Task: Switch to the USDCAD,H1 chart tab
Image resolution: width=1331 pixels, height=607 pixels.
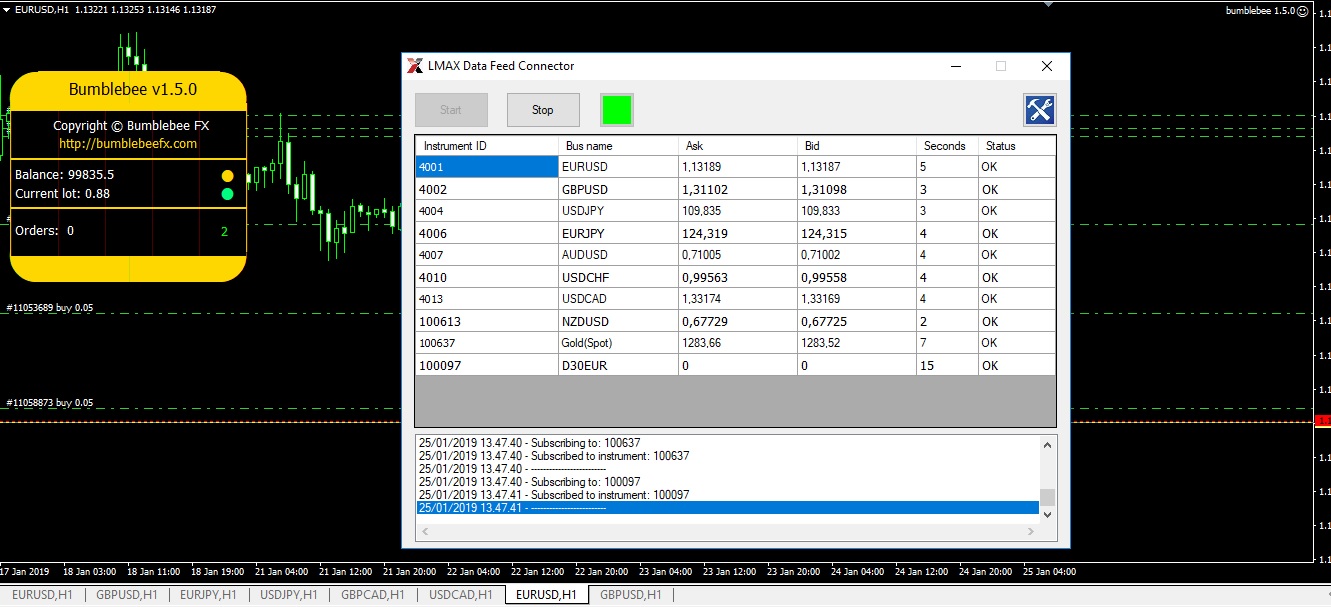Action: [461, 594]
